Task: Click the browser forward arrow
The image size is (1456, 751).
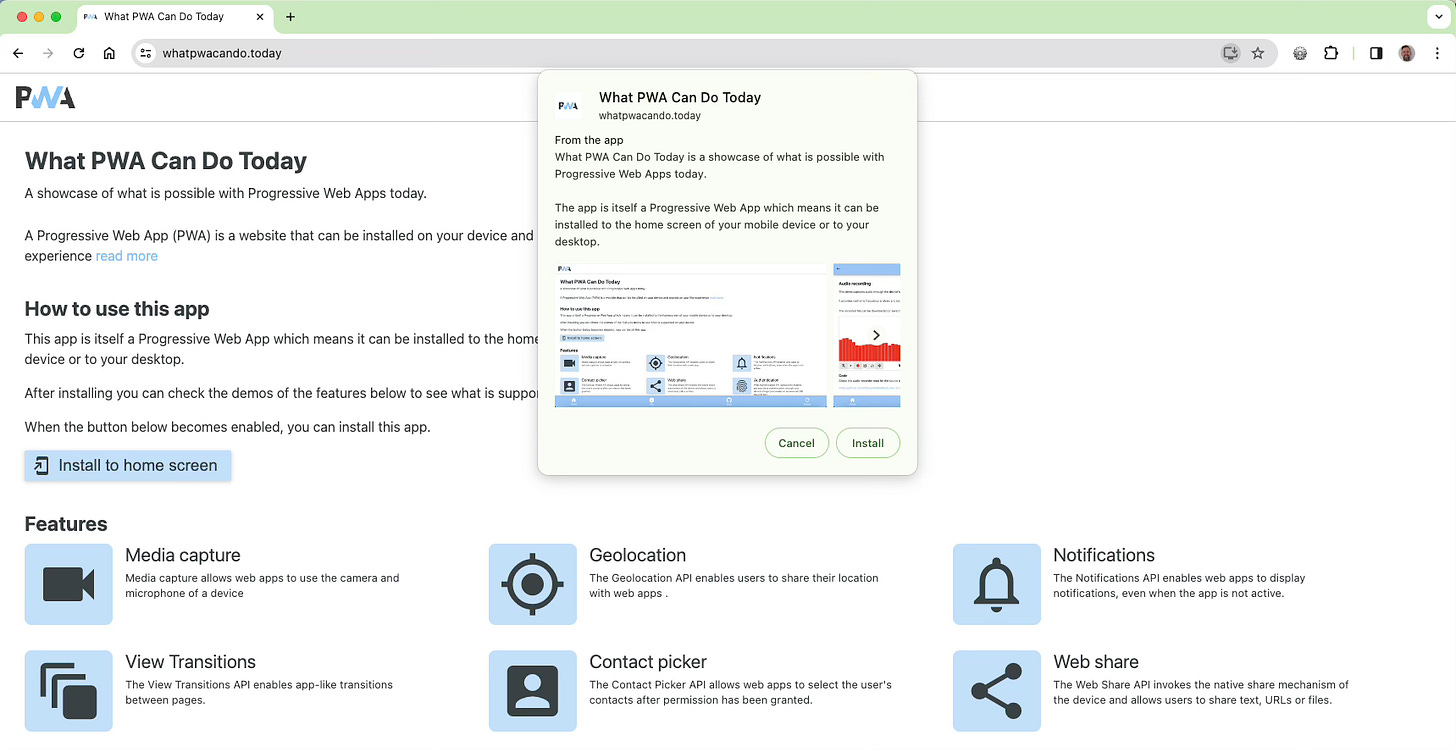Action: click(x=48, y=53)
